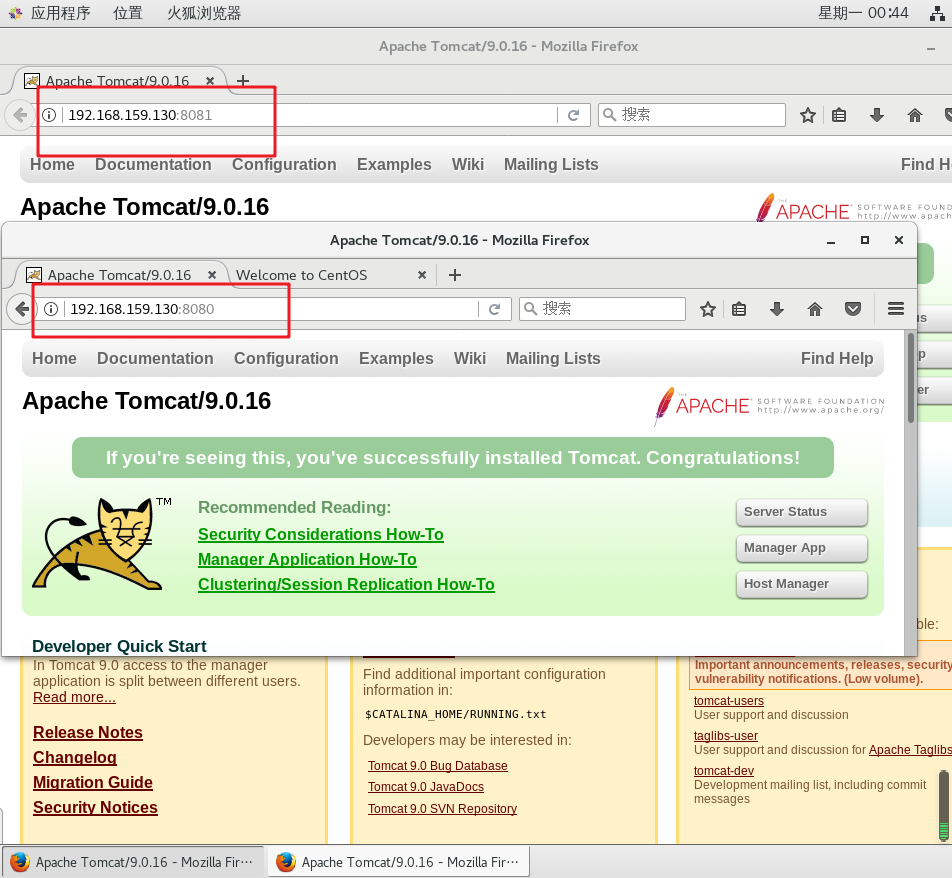Click the 8080 address bar in the front window
Image resolution: width=952 pixels, height=878 pixels.
[x=271, y=309]
